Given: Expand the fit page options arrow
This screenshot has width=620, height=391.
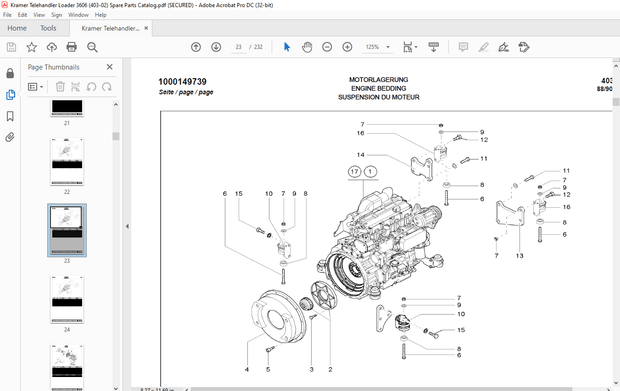Looking at the screenshot, I should click(416, 47).
